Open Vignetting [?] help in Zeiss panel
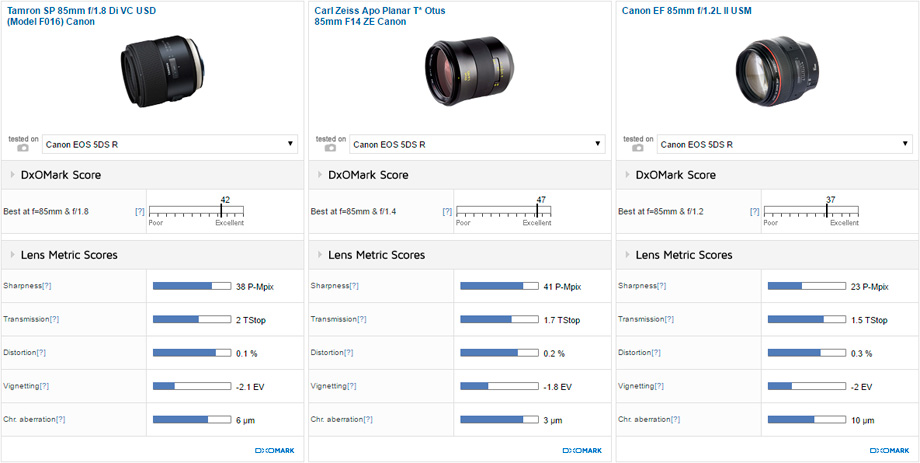Screen dimensions: 920x463 tap(351, 386)
